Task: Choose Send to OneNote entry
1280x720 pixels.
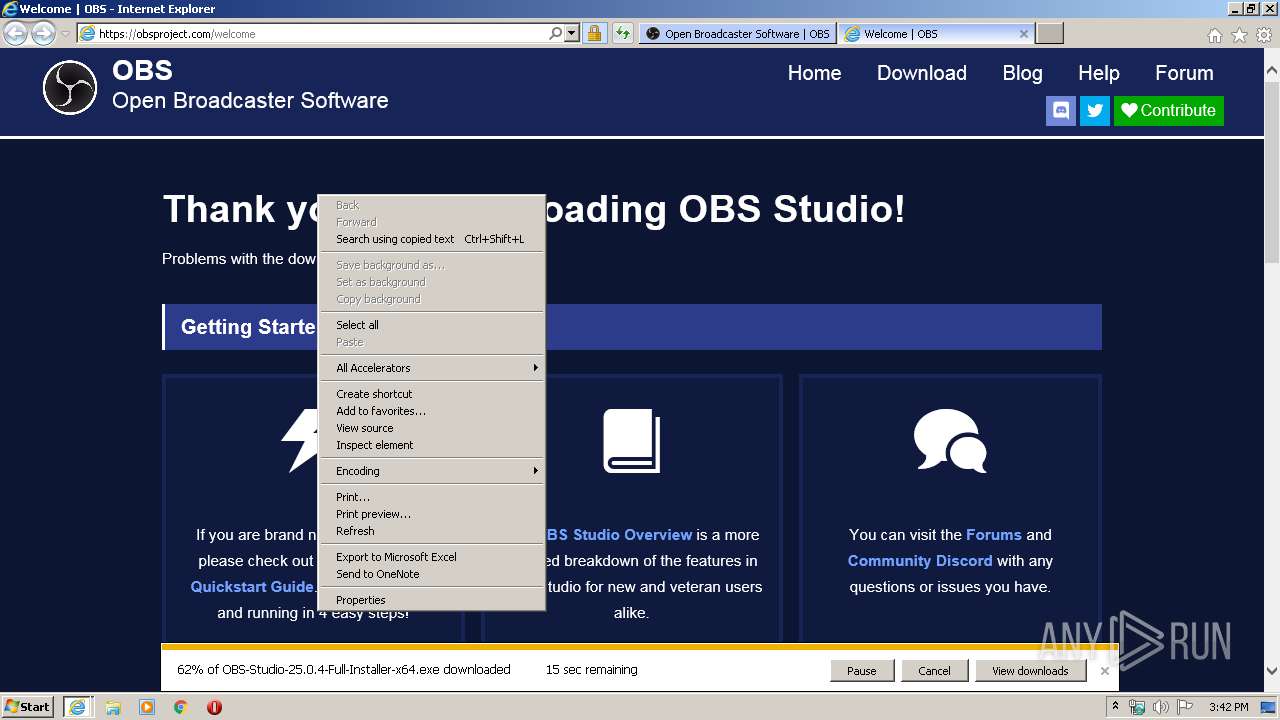Action: click(432, 574)
